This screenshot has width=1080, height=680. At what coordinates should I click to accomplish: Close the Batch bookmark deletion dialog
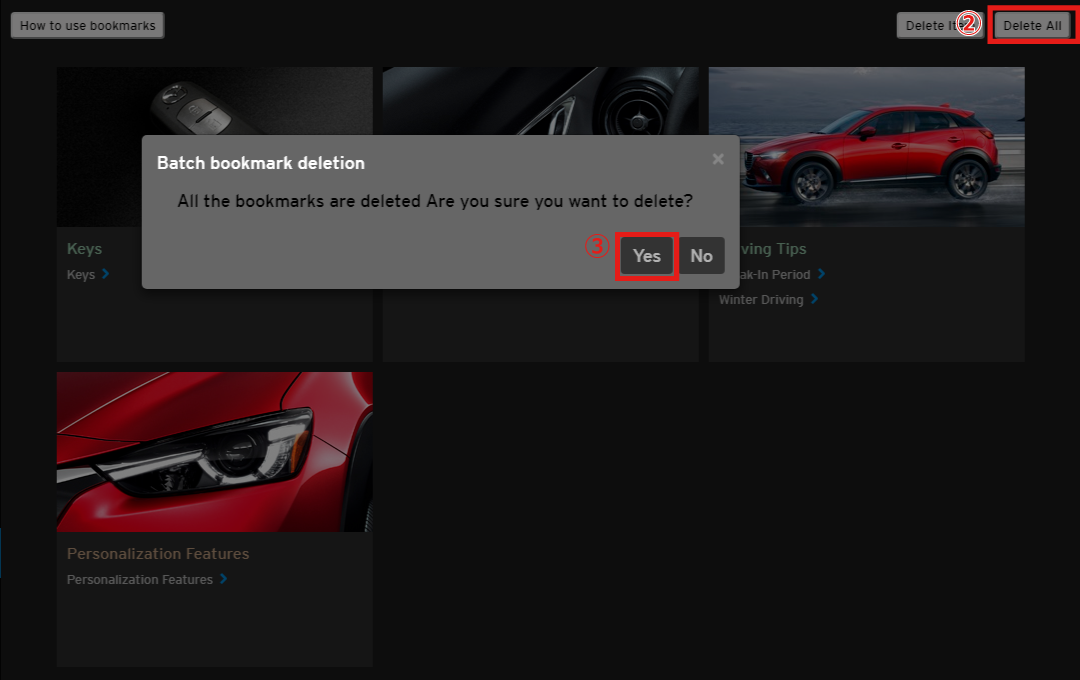tap(718, 159)
